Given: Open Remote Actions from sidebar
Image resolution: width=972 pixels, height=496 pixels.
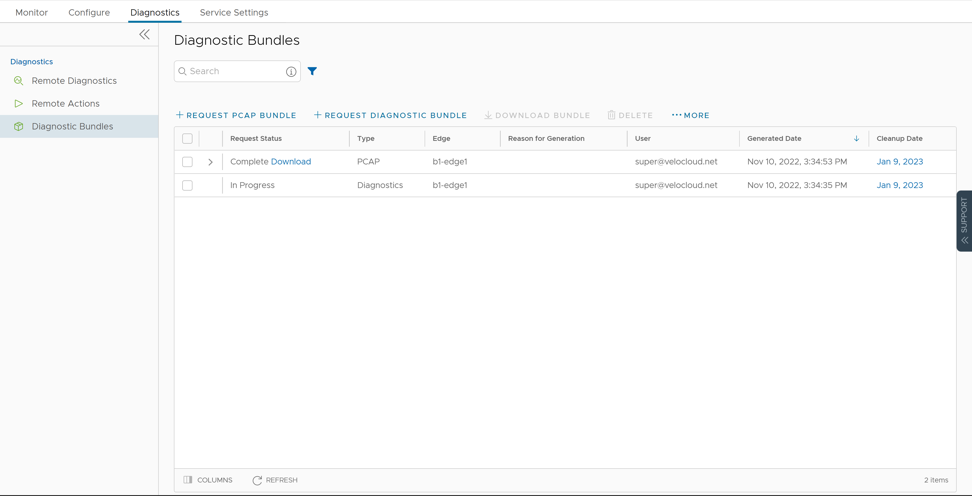Looking at the screenshot, I should [x=65, y=104].
